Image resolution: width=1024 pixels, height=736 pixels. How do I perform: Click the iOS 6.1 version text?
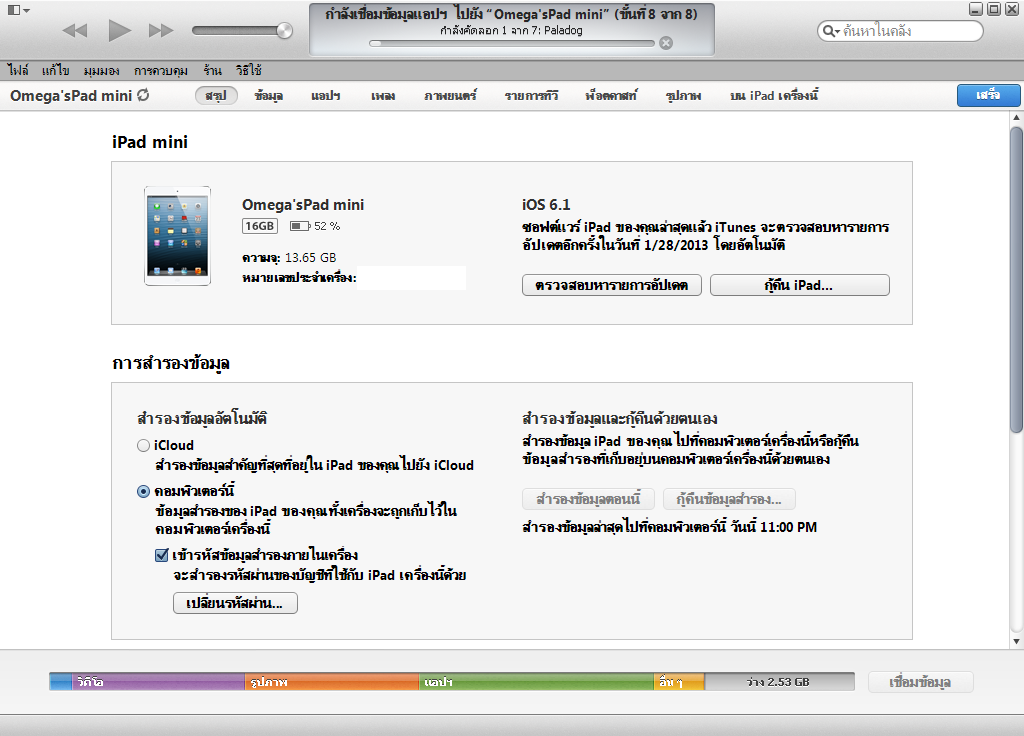(x=546, y=204)
